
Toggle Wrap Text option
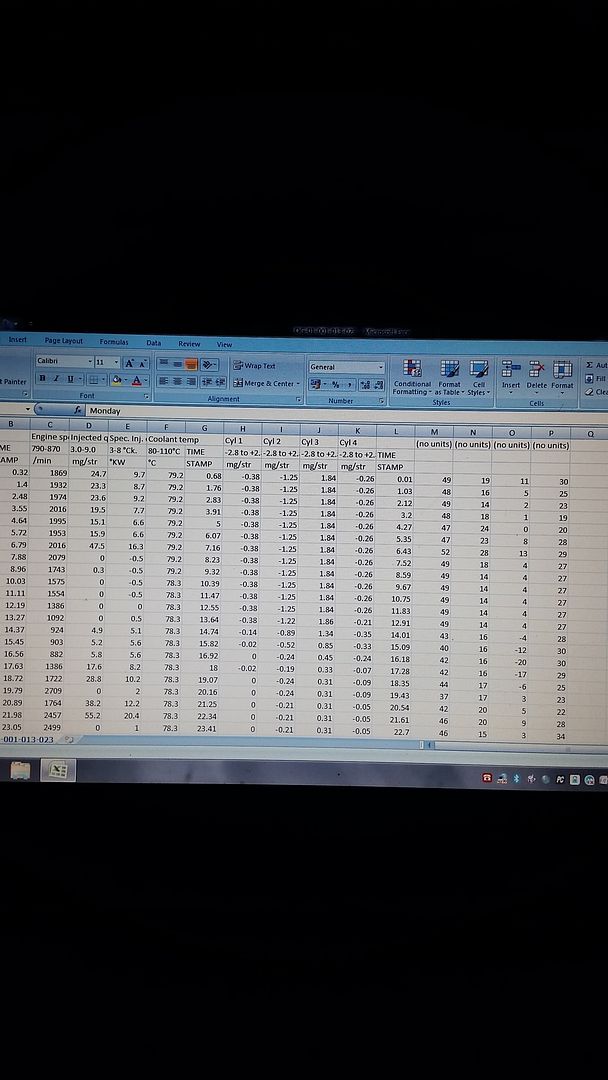pyautogui.click(x=254, y=366)
